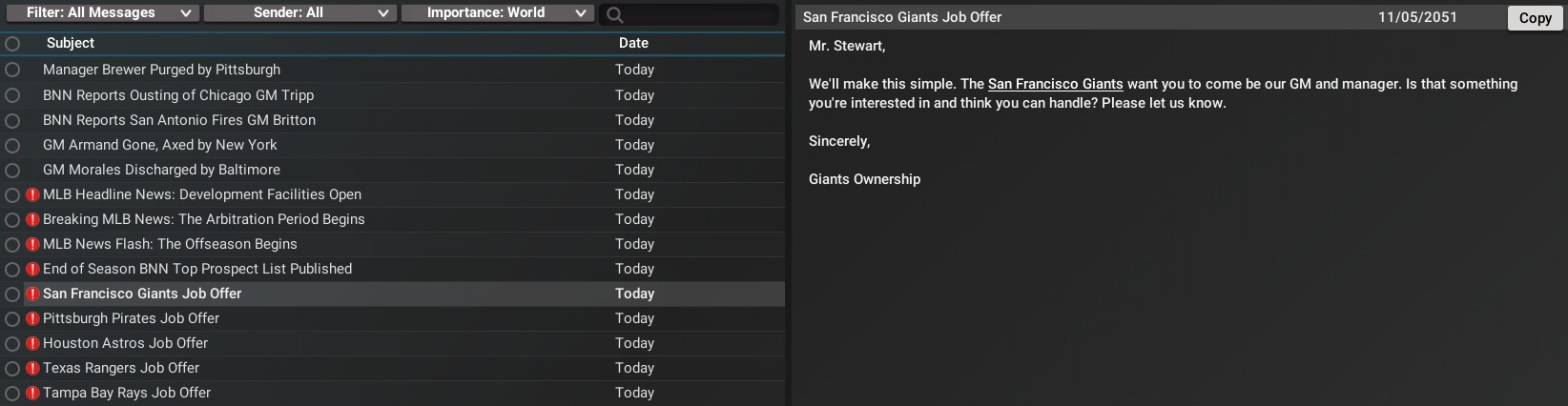Select radio for Texas Rangers Job Offer

12,368
